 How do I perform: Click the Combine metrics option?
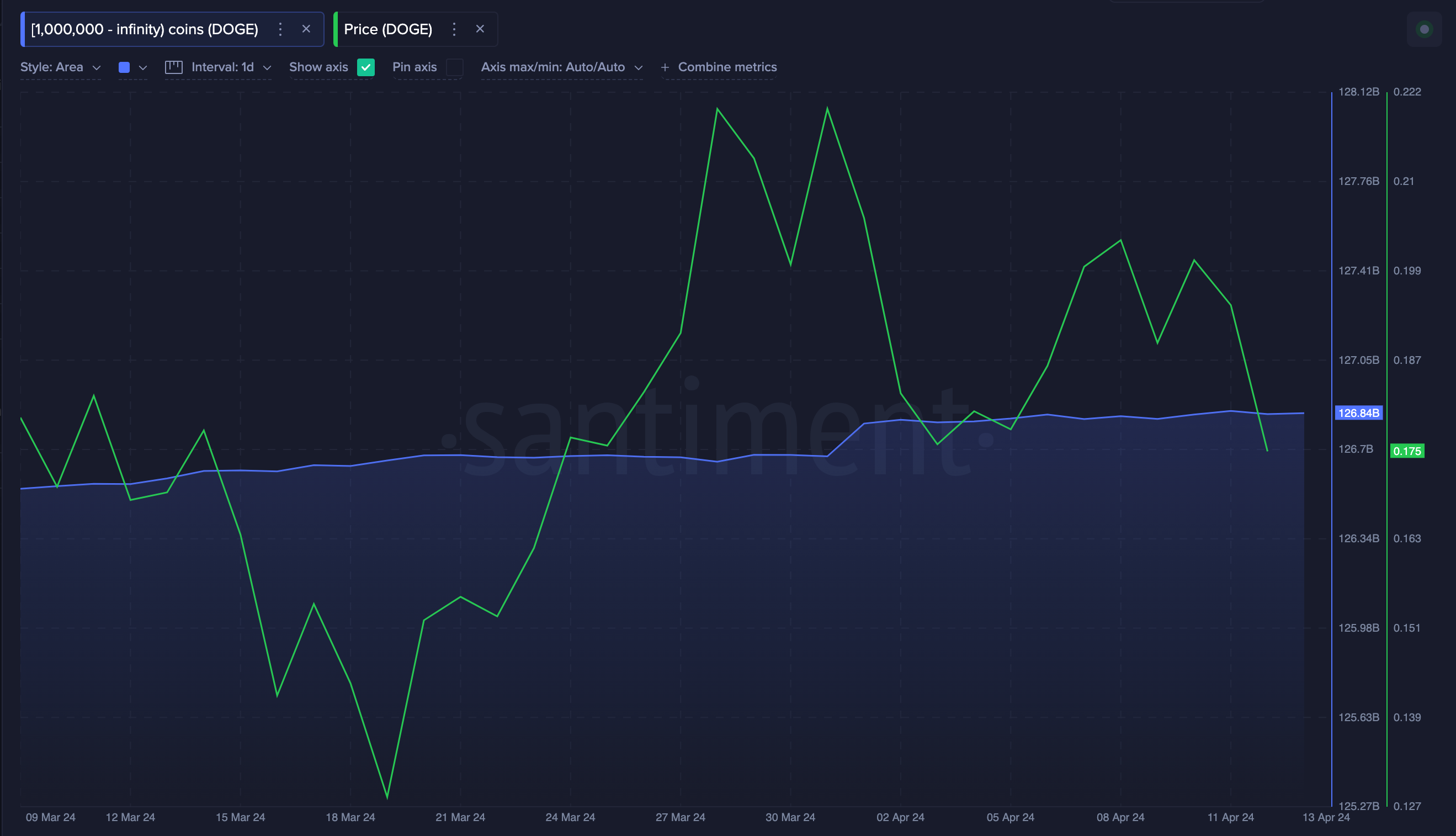click(x=727, y=67)
